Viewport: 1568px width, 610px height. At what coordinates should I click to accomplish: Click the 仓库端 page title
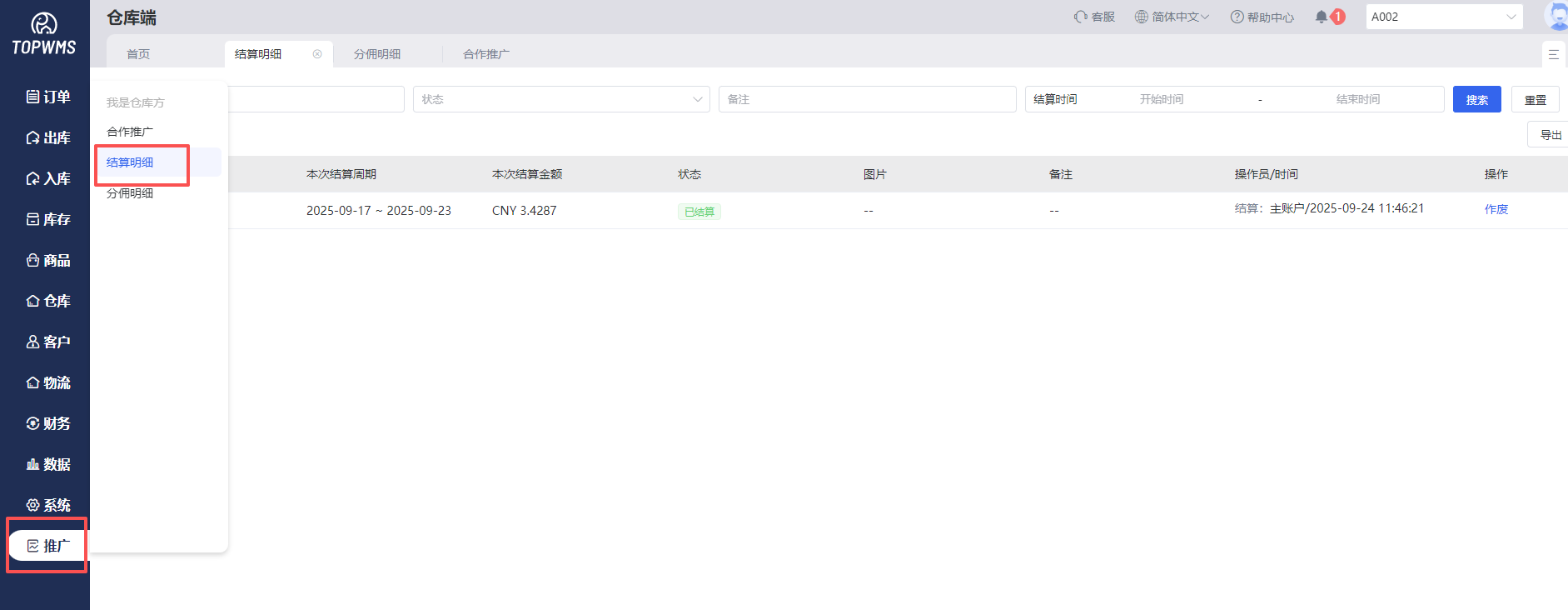(132, 17)
